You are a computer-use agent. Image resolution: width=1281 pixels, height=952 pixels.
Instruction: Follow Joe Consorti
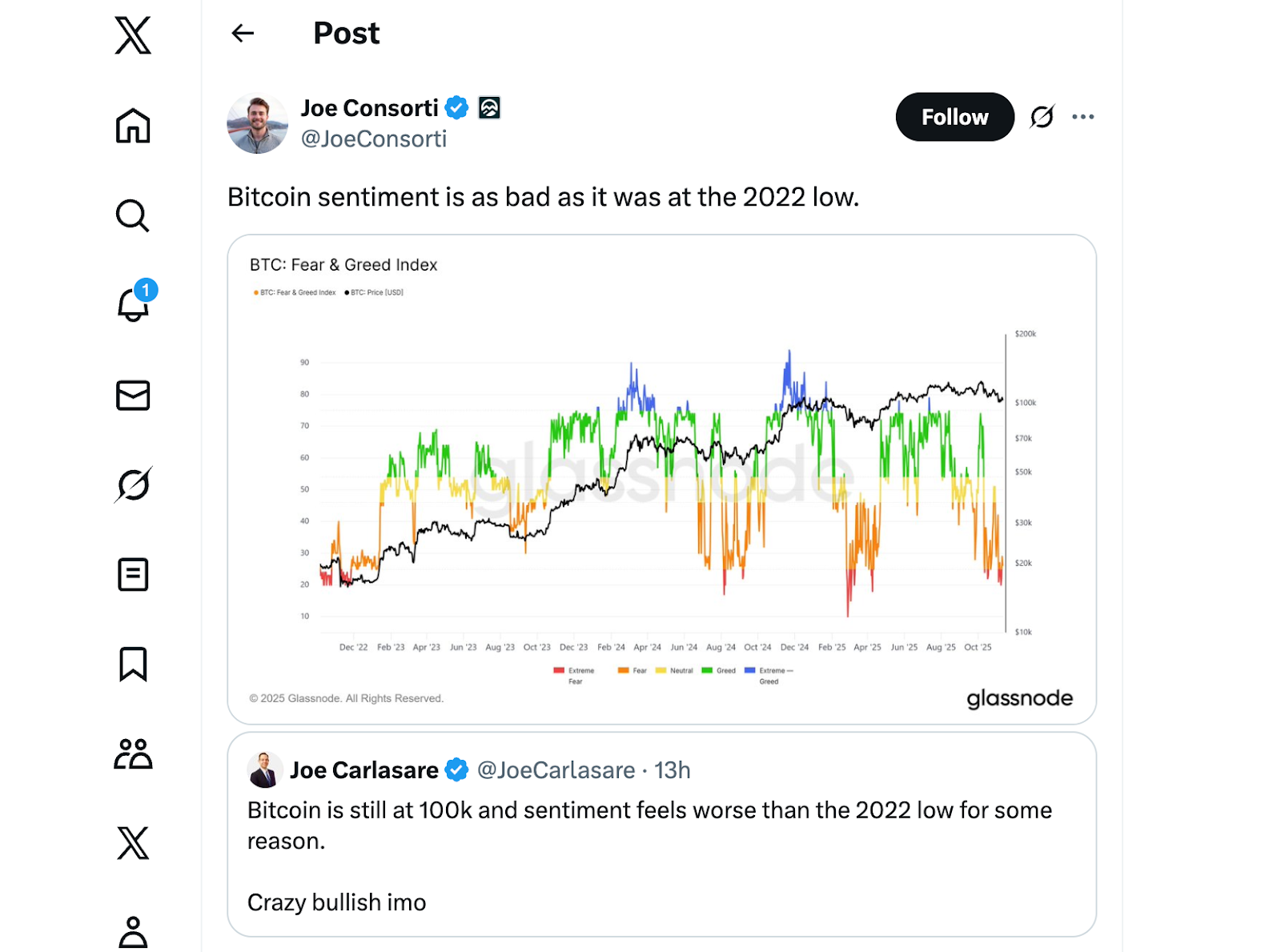tap(954, 116)
